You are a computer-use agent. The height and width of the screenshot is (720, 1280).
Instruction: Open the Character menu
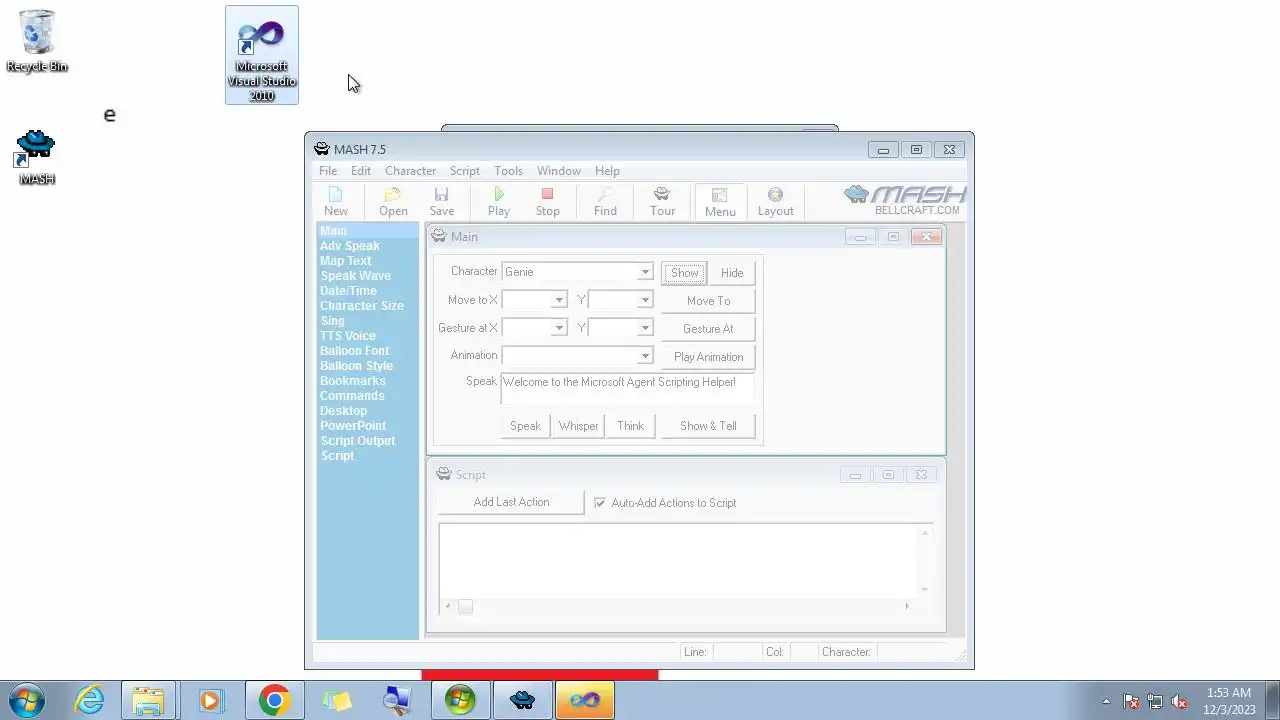coord(410,171)
